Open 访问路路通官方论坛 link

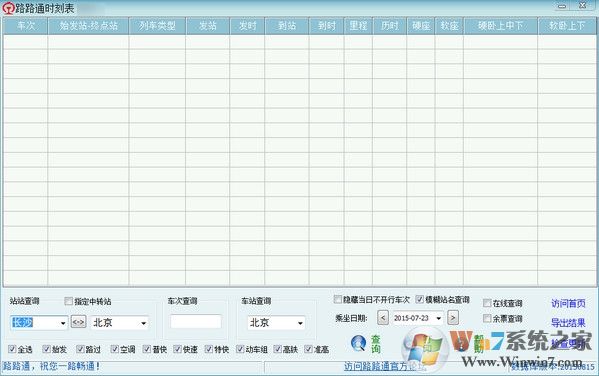coord(384,366)
